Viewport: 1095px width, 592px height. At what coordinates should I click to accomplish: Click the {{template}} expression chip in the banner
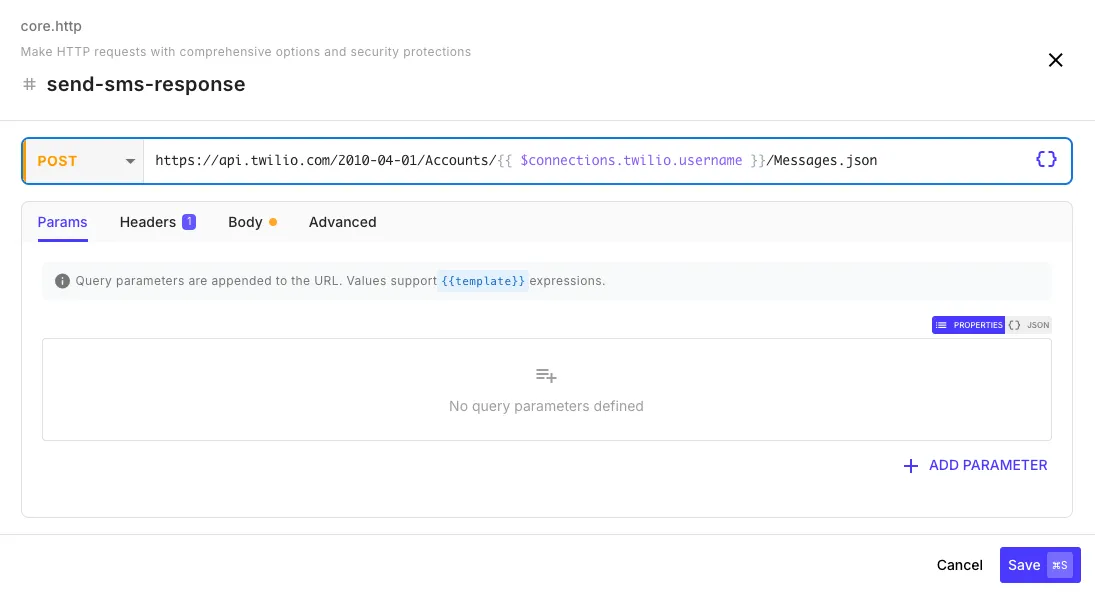(483, 281)
